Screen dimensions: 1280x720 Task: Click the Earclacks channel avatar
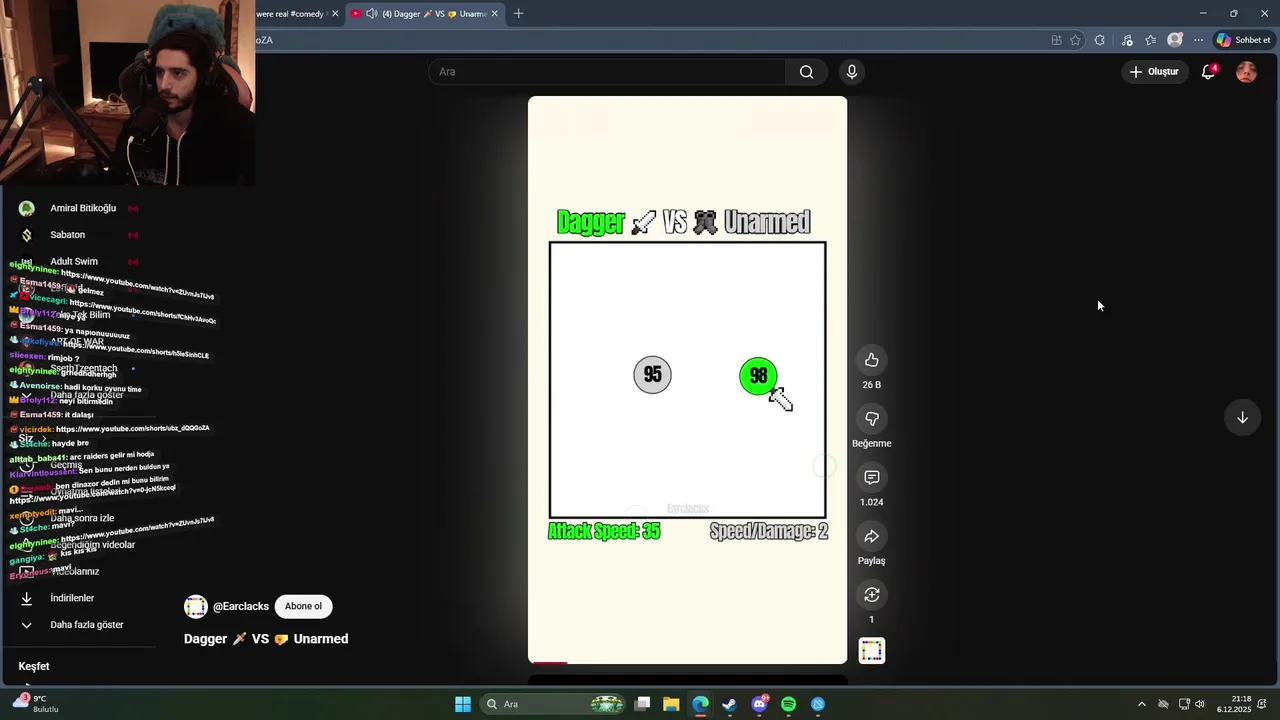coord(196,607)
